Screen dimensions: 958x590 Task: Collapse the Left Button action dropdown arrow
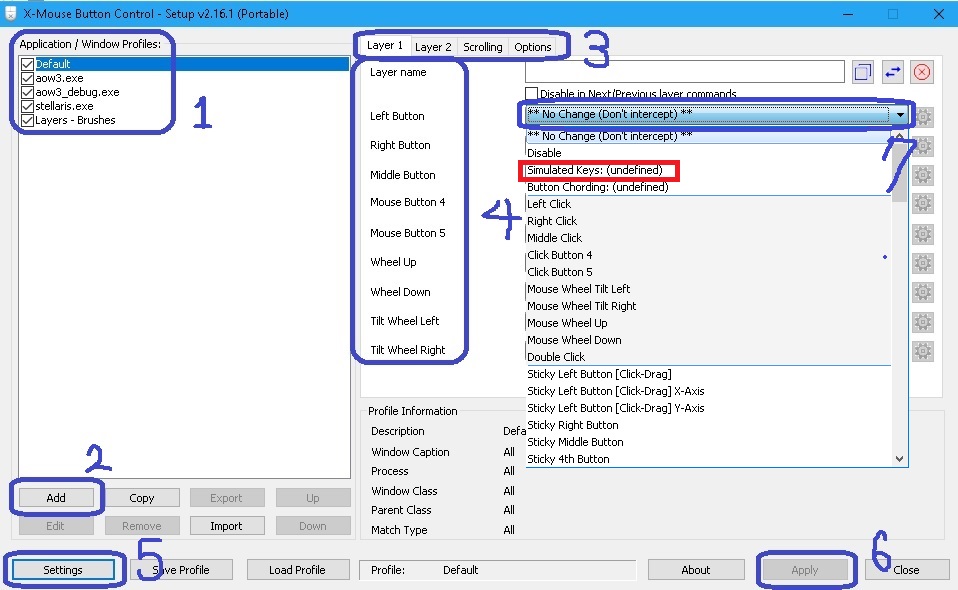tap(900, 114)
